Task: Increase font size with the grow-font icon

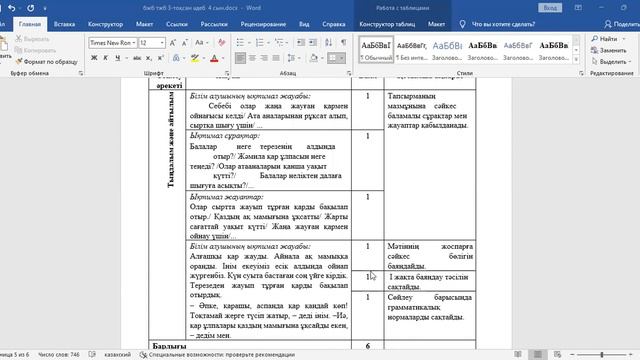Action: (x=173, y=43)
